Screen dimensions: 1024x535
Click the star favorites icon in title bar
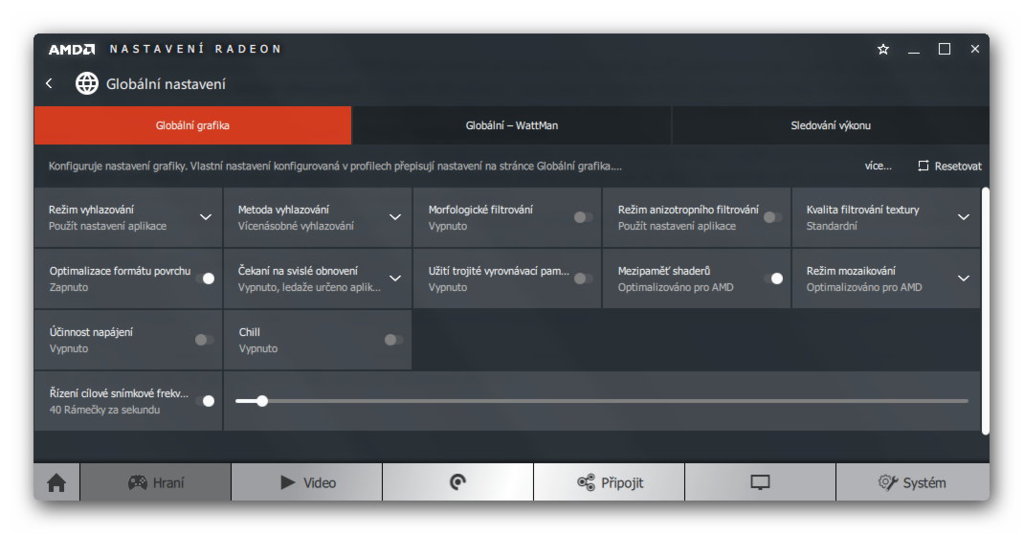coord(883,49)
